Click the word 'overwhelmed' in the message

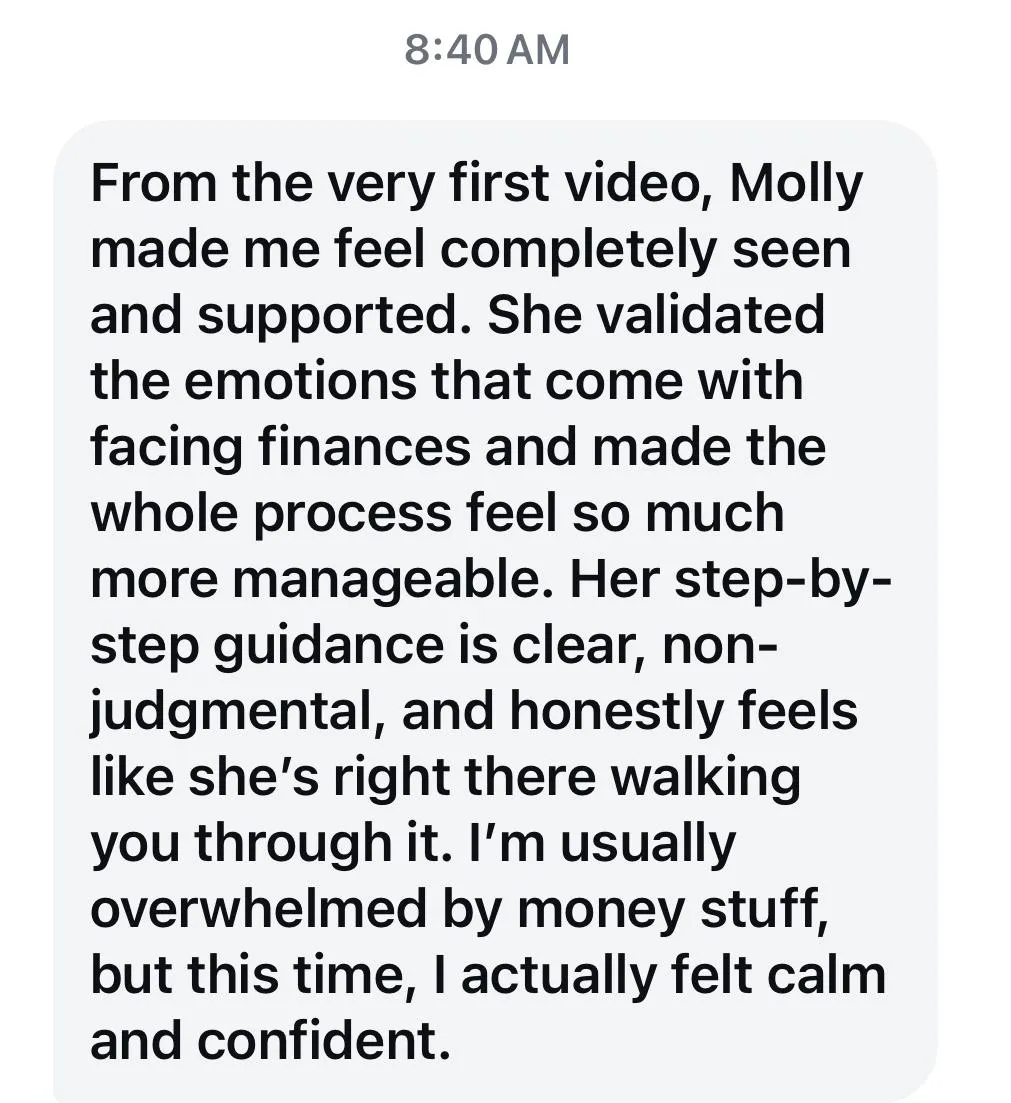[x=259, y=907]
